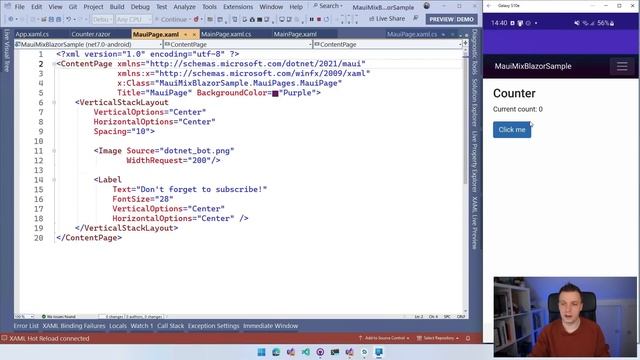Open the Call Stack panel tab
The height and width of the screenshot is (360, 640).
click(171, 326)
